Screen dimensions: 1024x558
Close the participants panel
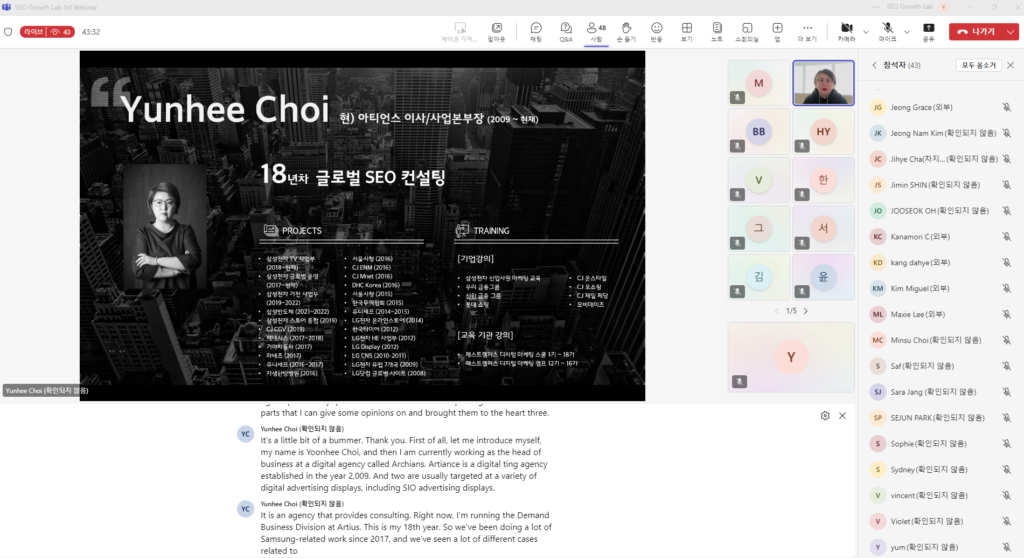click(1010, 65)
